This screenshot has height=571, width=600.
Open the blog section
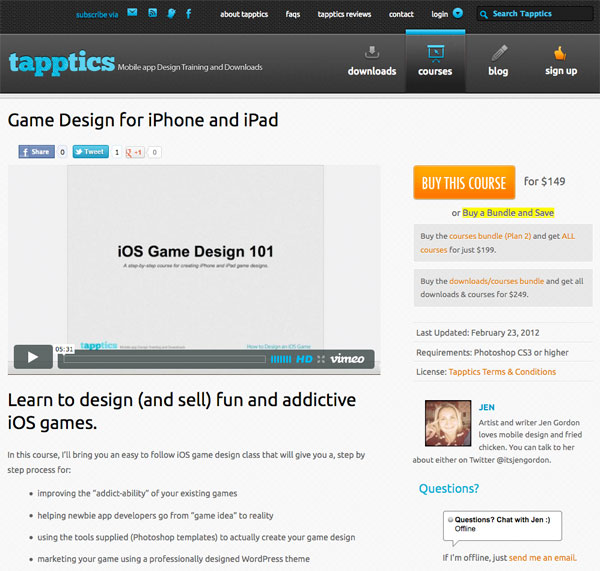[x=498, y=61]
